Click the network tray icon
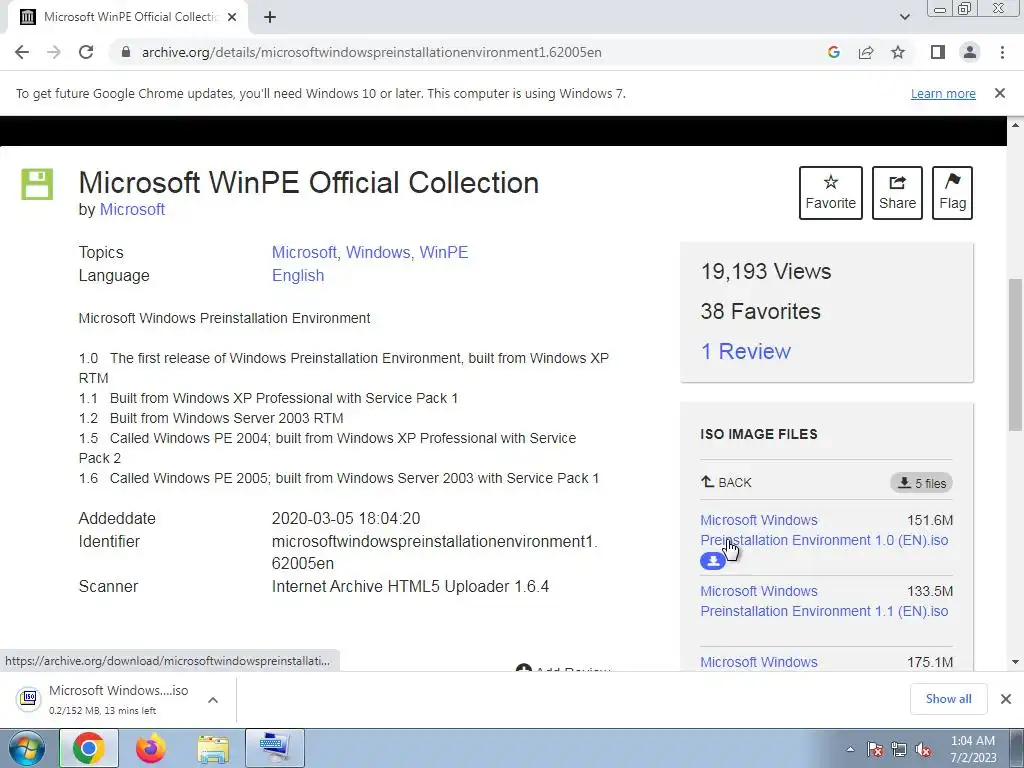Screen dimensions: 1024x768 899,749
